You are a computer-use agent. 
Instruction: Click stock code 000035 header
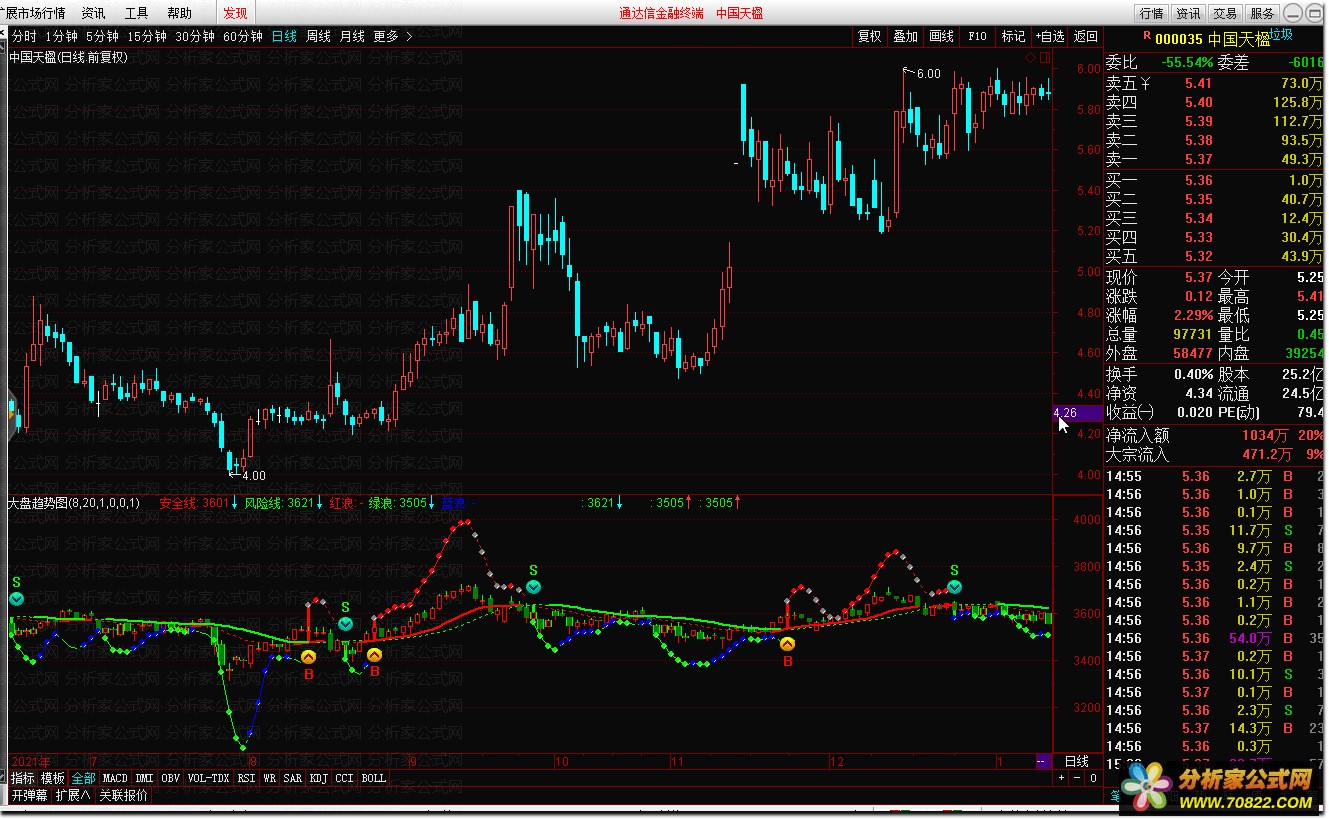click(1180, 40)
